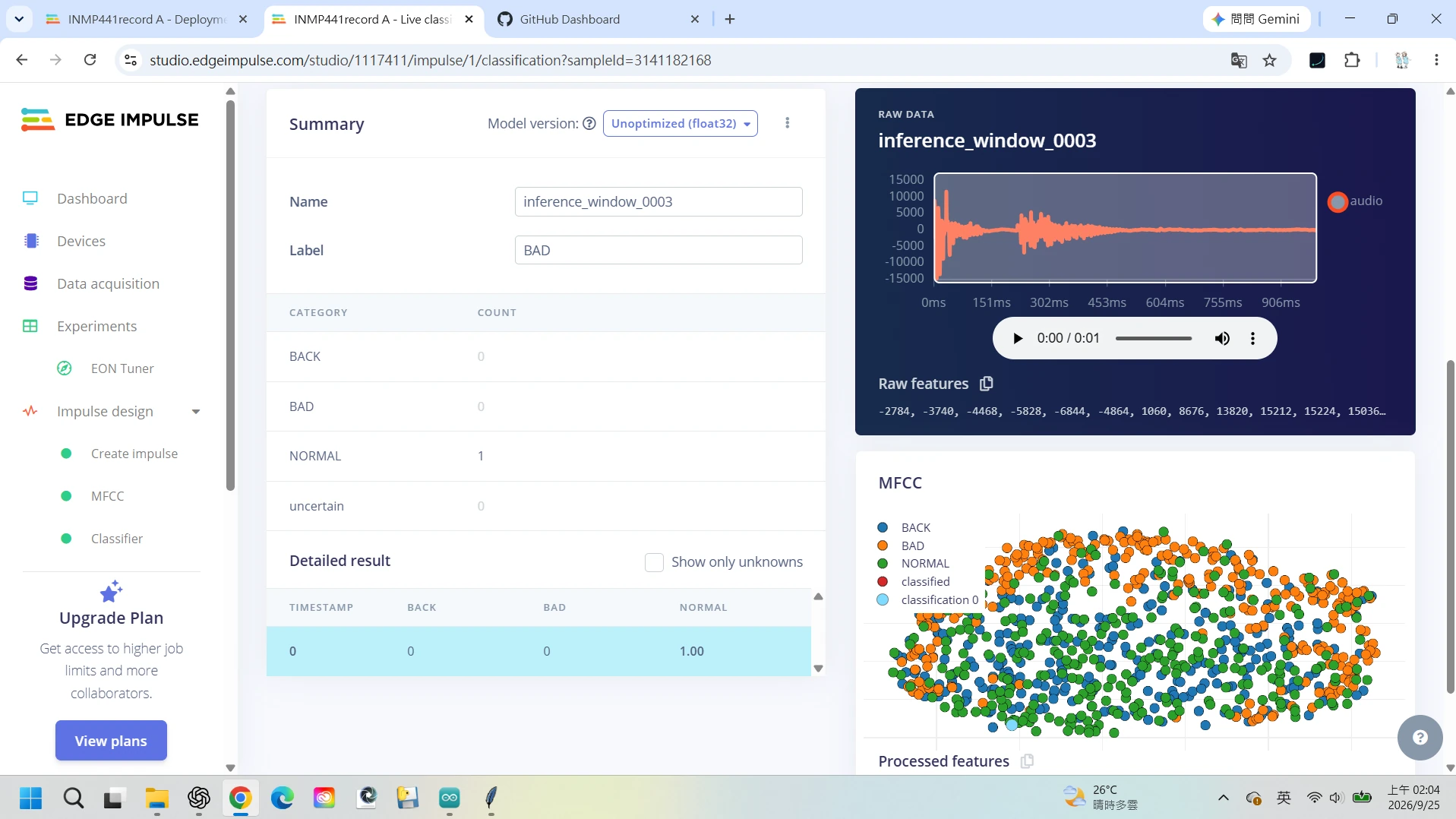Open model version help question mark
This screenshot has width=1456, height=819.
pos(589,123)
